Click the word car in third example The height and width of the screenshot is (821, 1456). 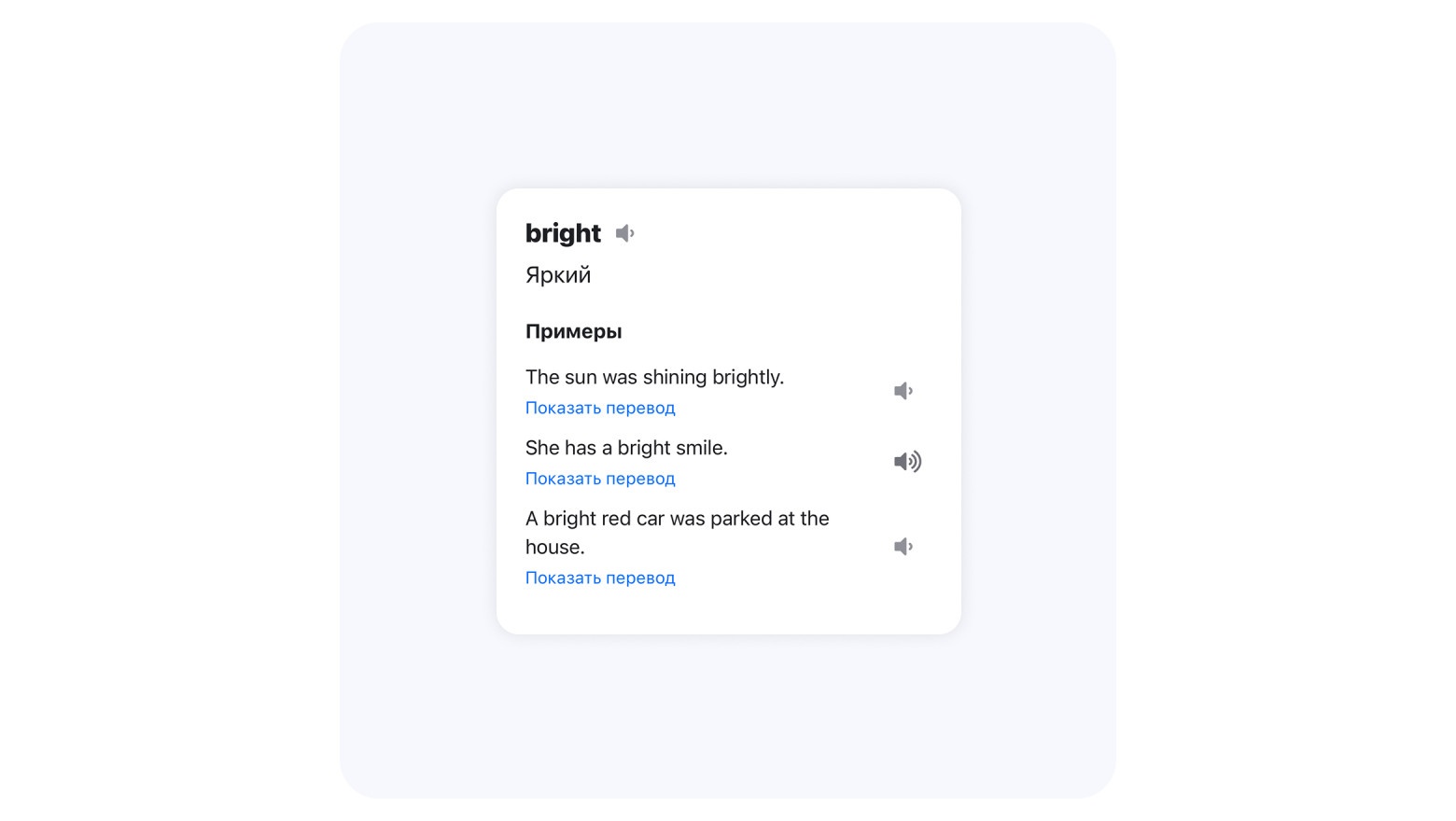tap(650, 519)
